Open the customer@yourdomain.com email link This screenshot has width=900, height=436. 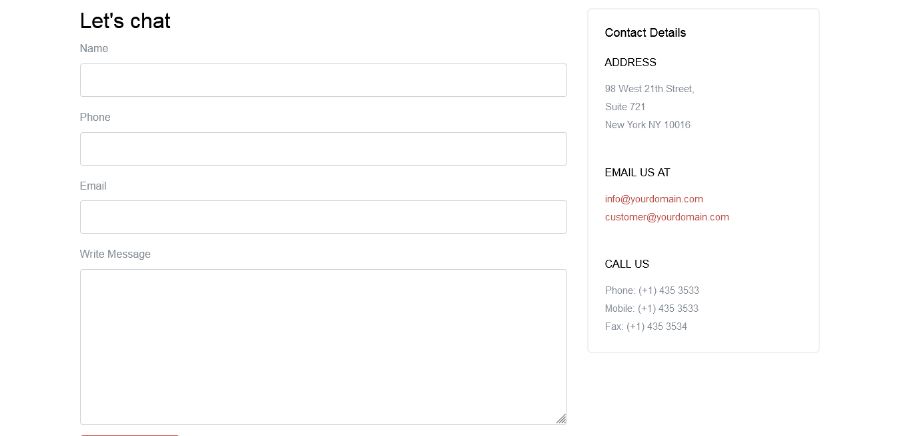(667, 217)
